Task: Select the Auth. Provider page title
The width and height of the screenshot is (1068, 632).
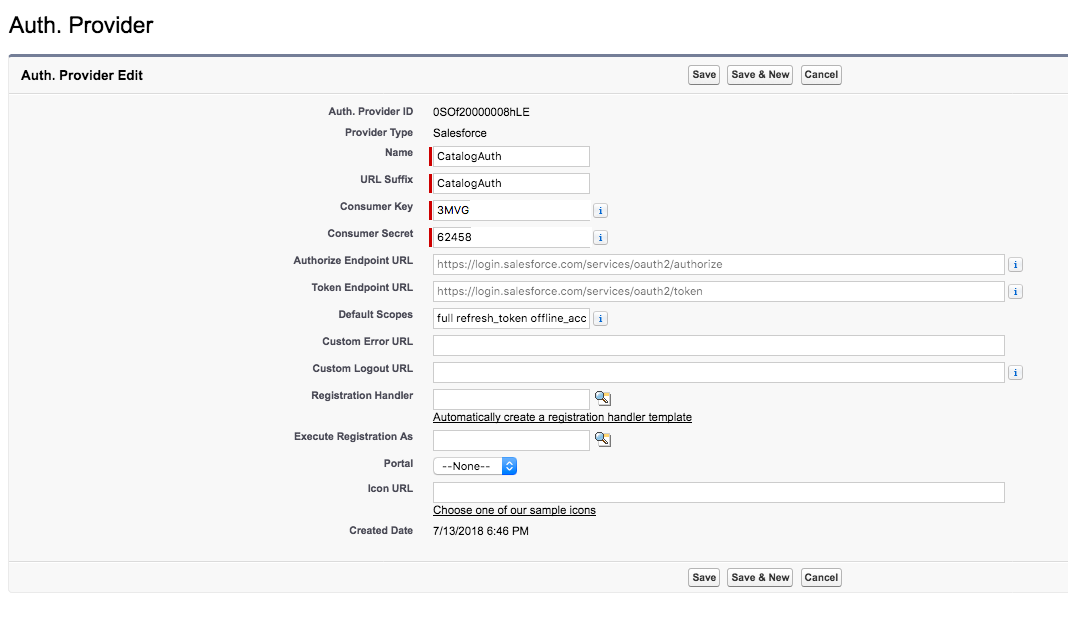Action: [81, 25]
